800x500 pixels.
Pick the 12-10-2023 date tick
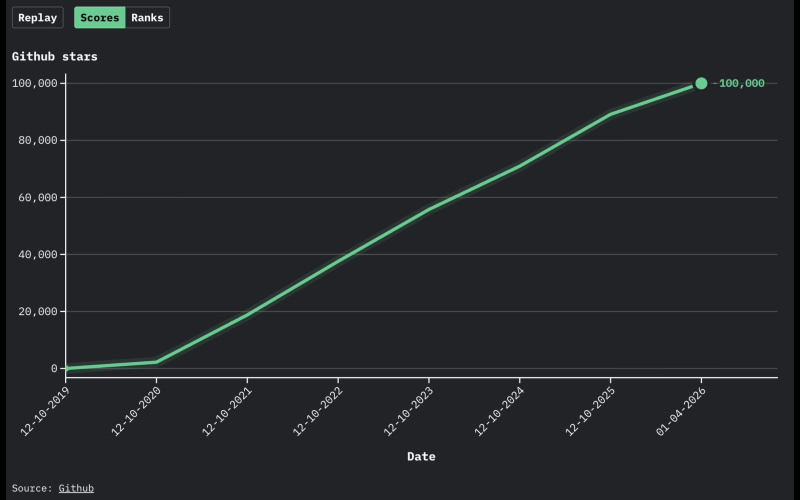[x=407, y=411]
